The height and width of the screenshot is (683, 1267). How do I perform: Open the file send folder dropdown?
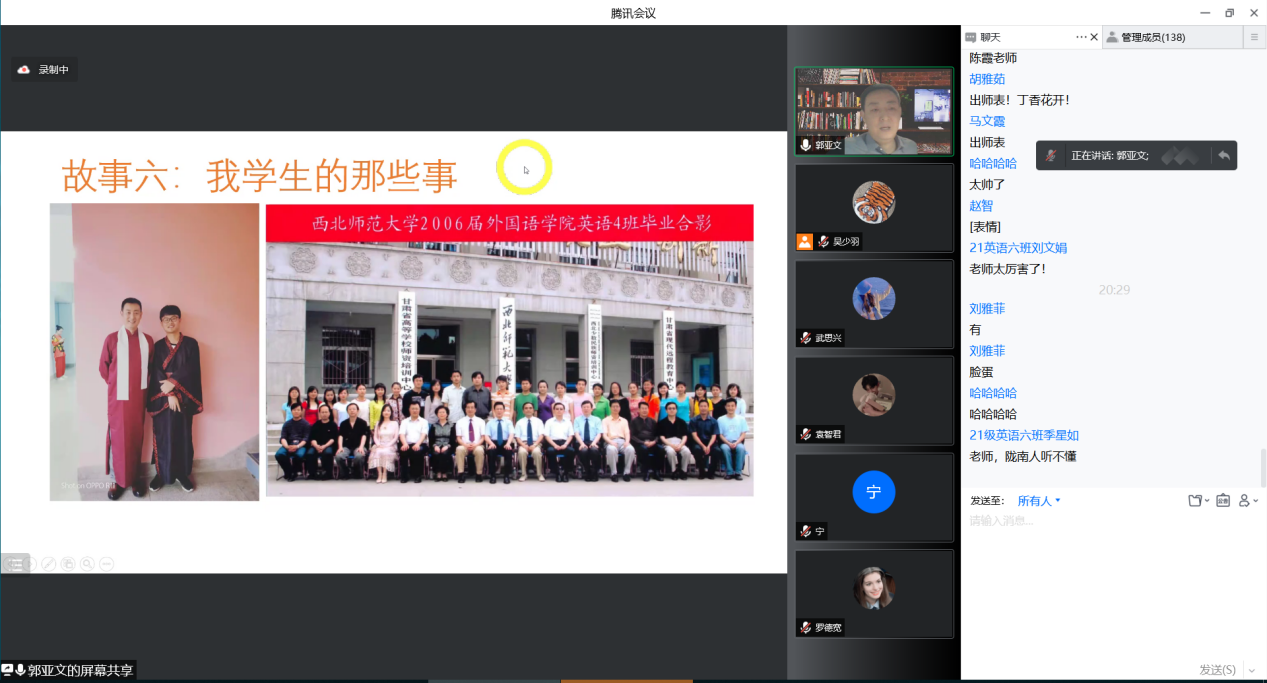[x=1198, y=500]
